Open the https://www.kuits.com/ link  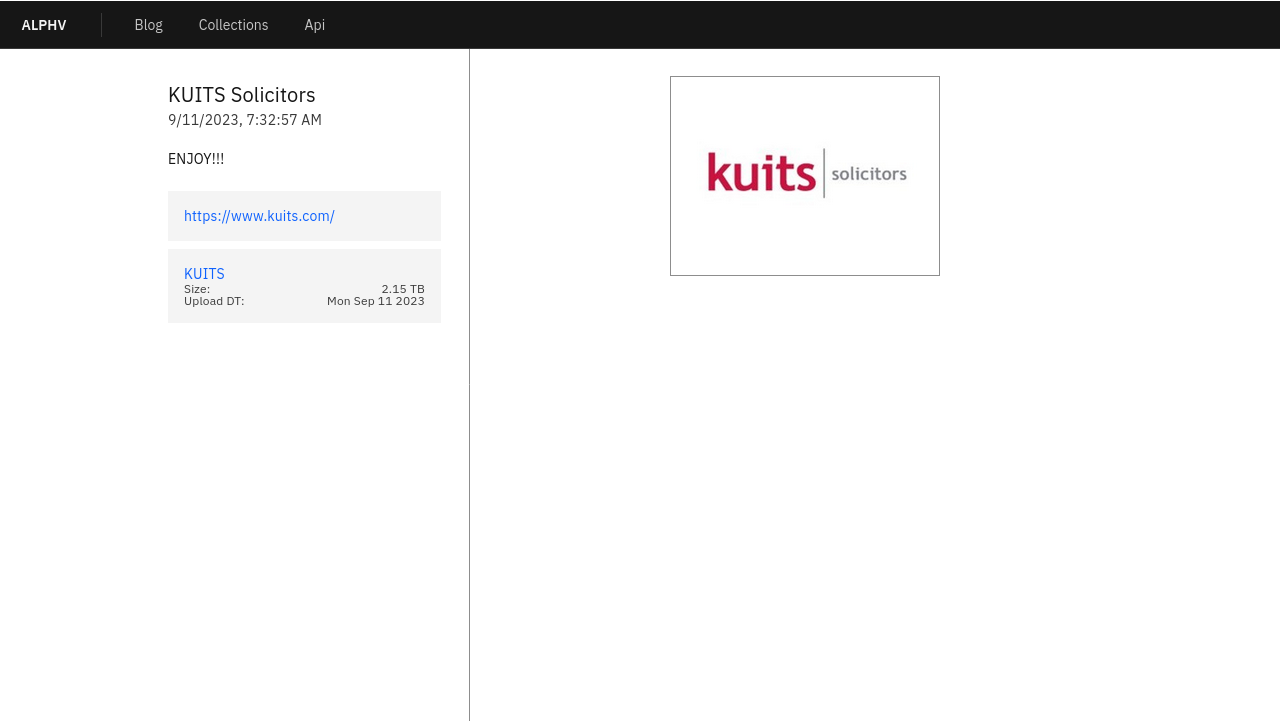click(x=259, y=216)
